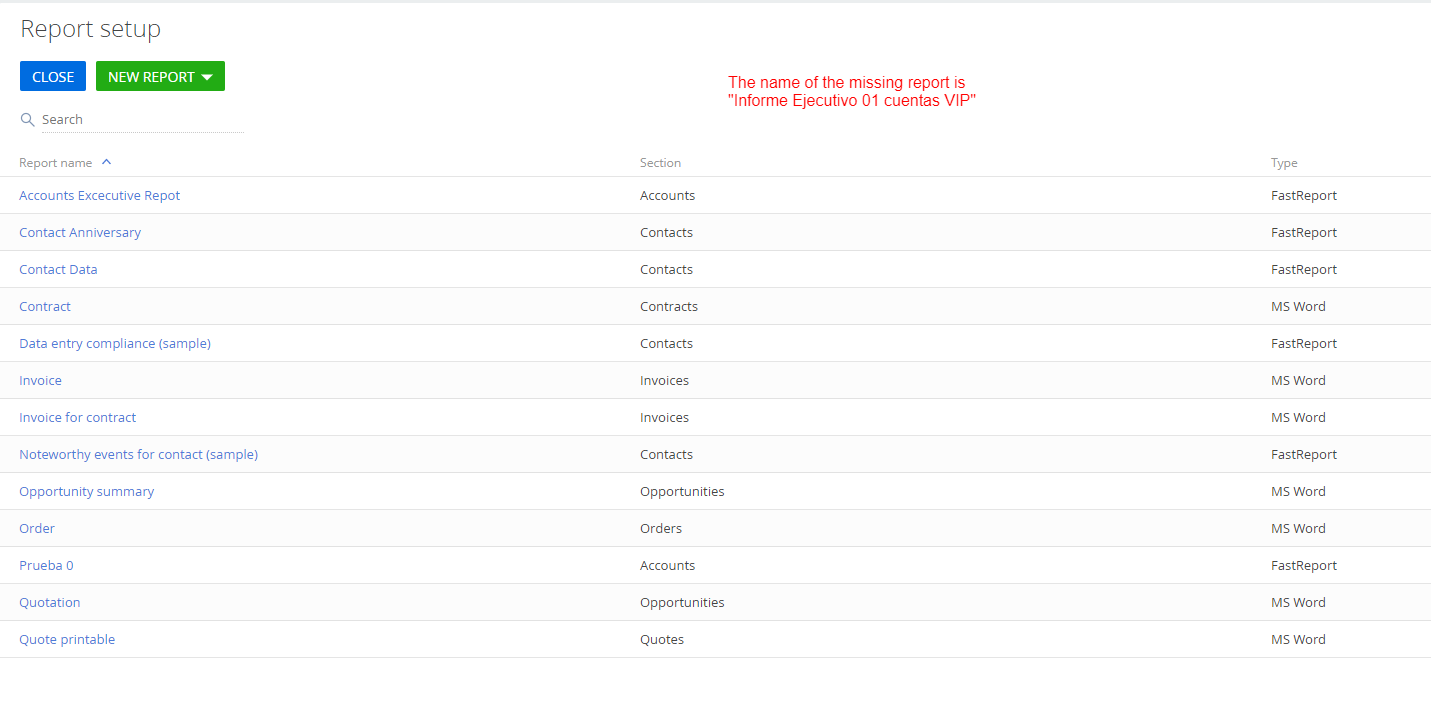The width and height of the screenshot is (1431, 701).
Task: Click the sort arrow next to Report name
Action: point(106,161)
